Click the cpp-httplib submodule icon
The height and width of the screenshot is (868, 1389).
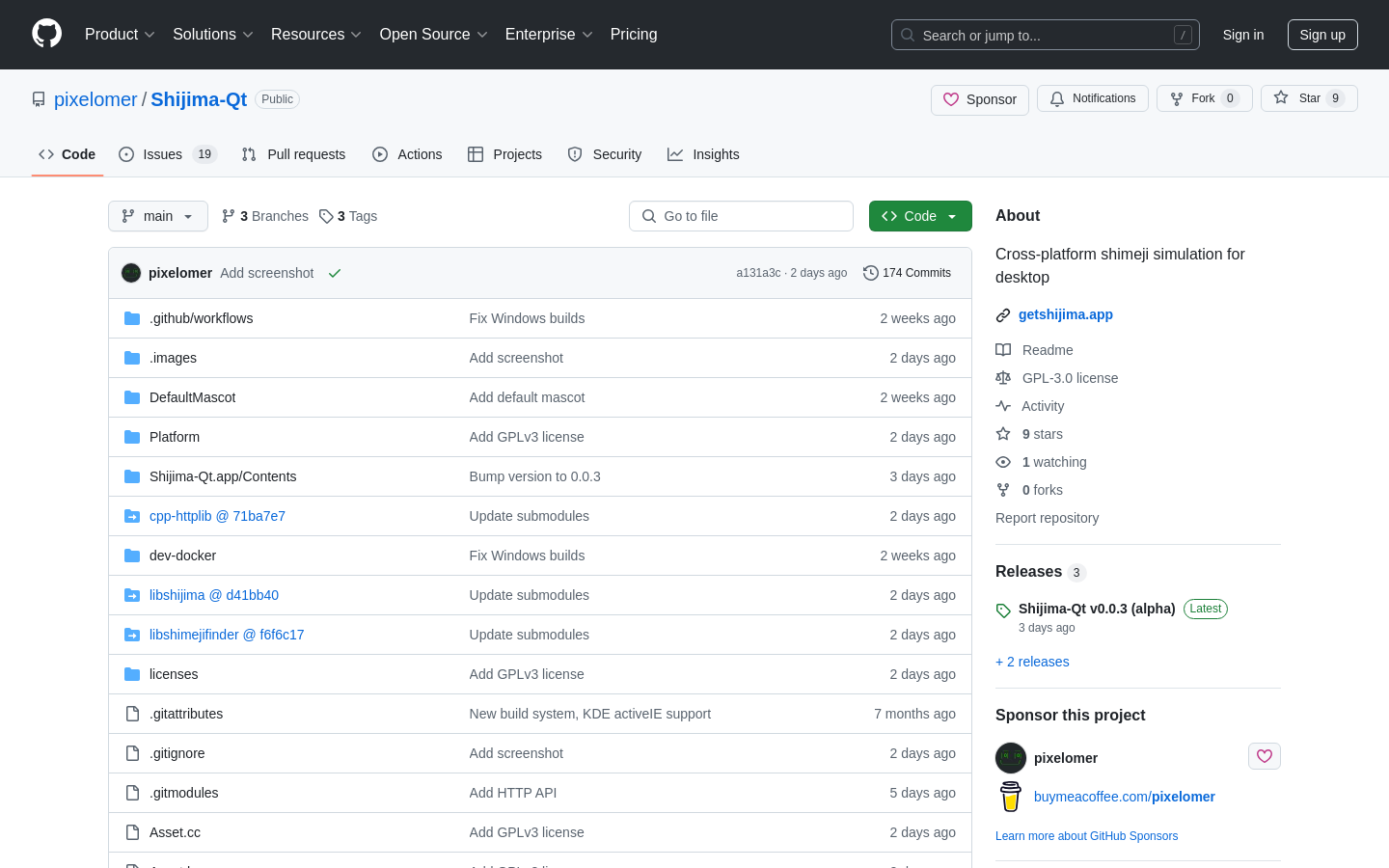click(132, 516)
